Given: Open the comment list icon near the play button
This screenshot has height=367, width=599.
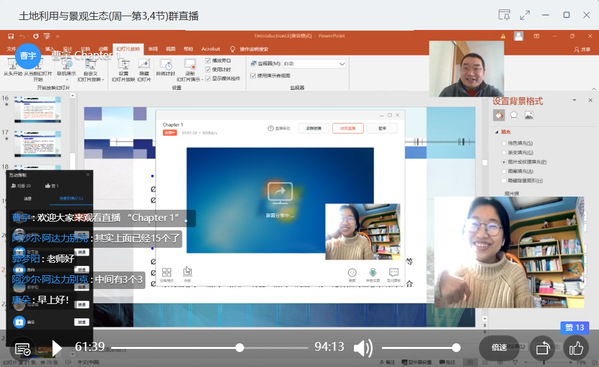Looking at the screenshot, I should point(23,348).
